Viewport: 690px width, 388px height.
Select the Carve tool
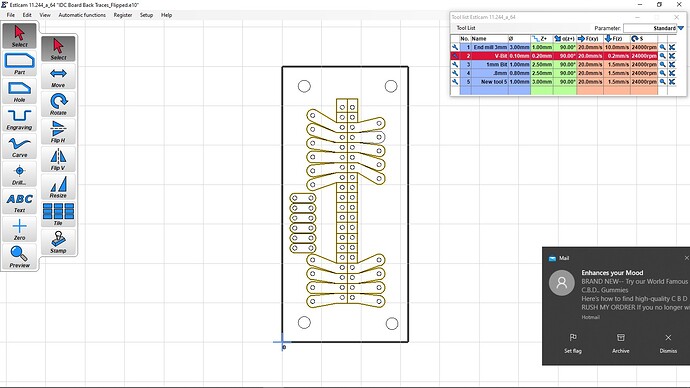[19, 147]
